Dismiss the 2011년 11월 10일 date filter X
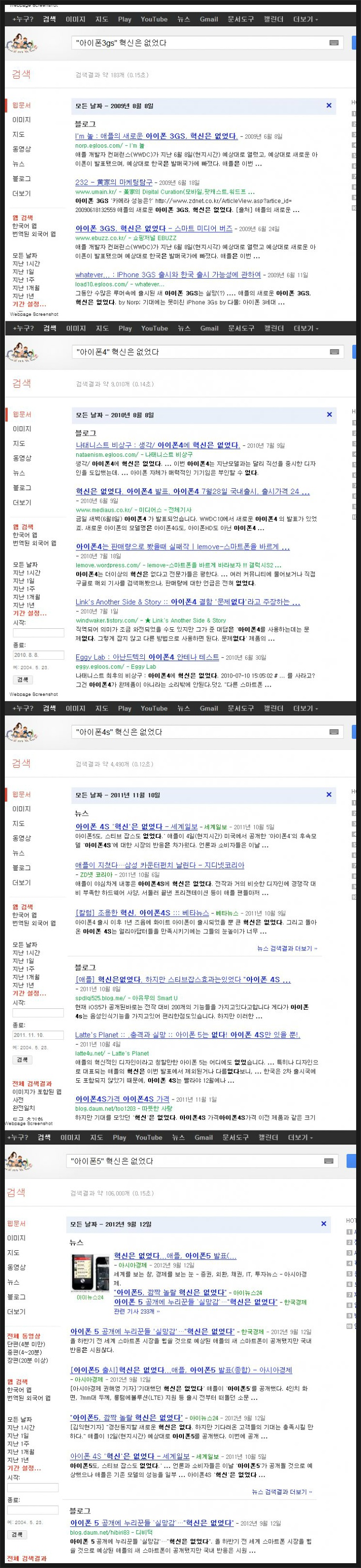This screenshot has width=361, height=1568. (x=329, y=794)
